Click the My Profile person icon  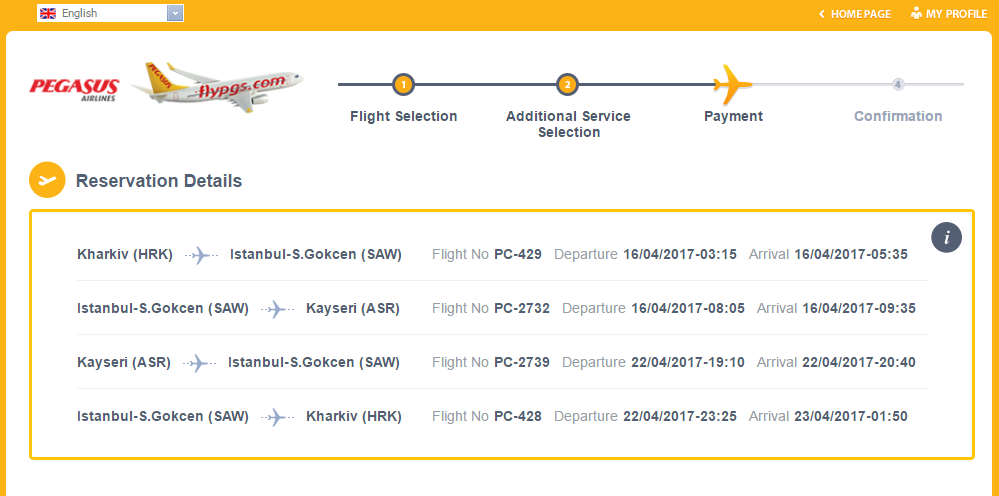pos(916,13)
